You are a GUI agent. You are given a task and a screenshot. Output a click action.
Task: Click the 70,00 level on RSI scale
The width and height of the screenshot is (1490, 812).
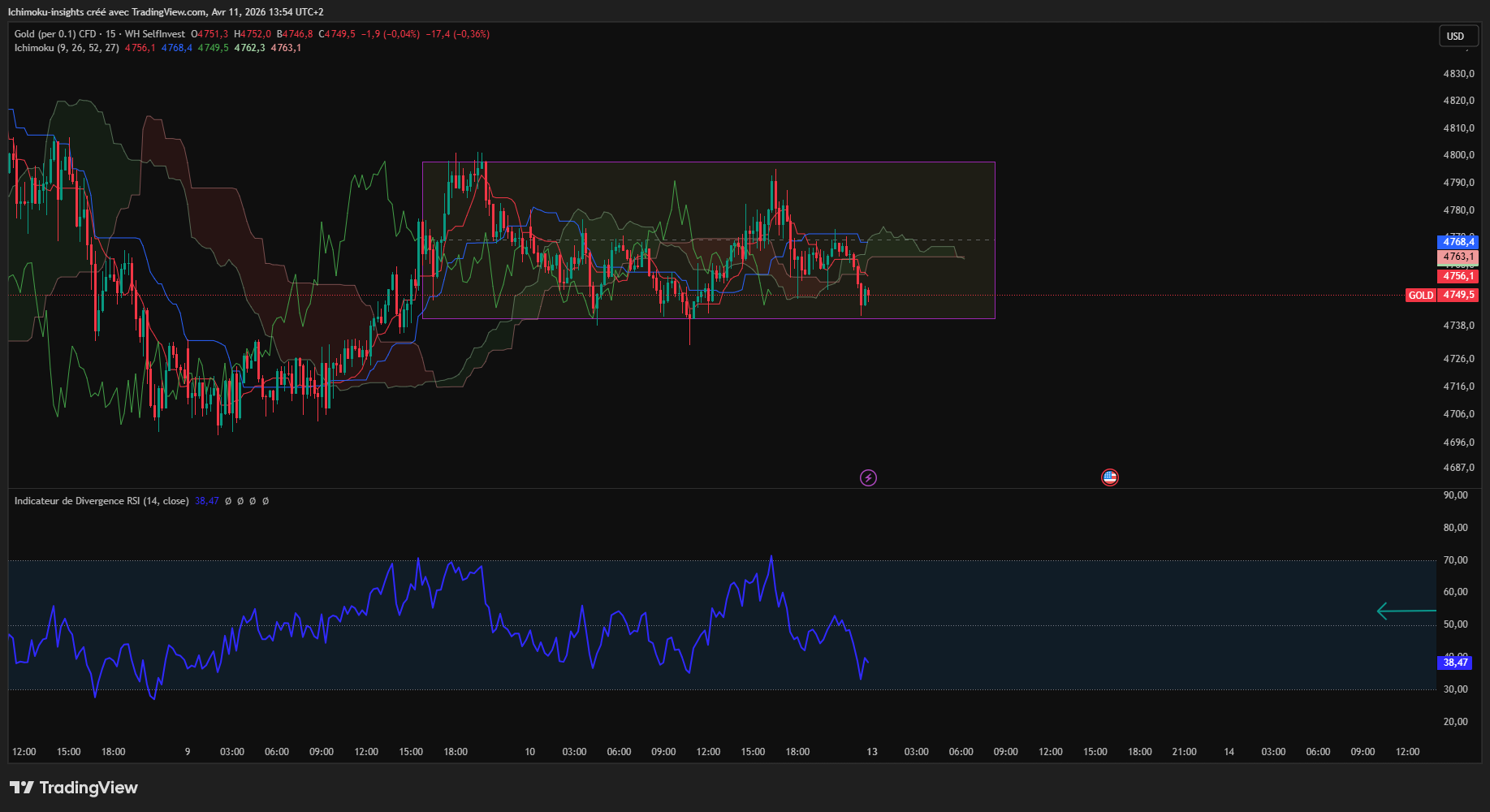click(x=1455, y=560)
